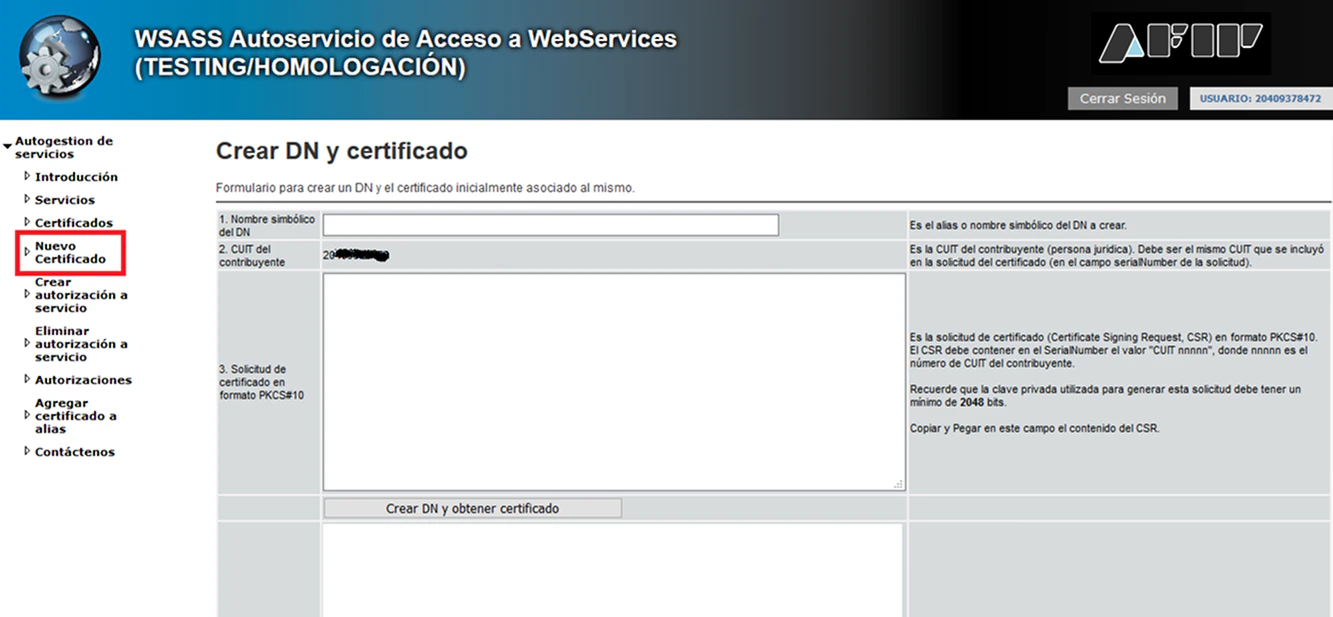Image resolution: width=1333 pixels, height=617 pixels.
Task: Click the 'Es el alias o nombre simbólico' description
Action: tap(1018, 225)
